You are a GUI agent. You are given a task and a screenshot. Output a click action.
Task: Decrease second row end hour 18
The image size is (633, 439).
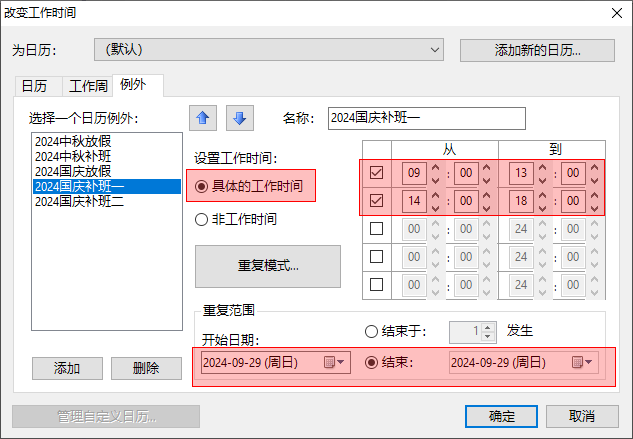[x=542, y=207]
